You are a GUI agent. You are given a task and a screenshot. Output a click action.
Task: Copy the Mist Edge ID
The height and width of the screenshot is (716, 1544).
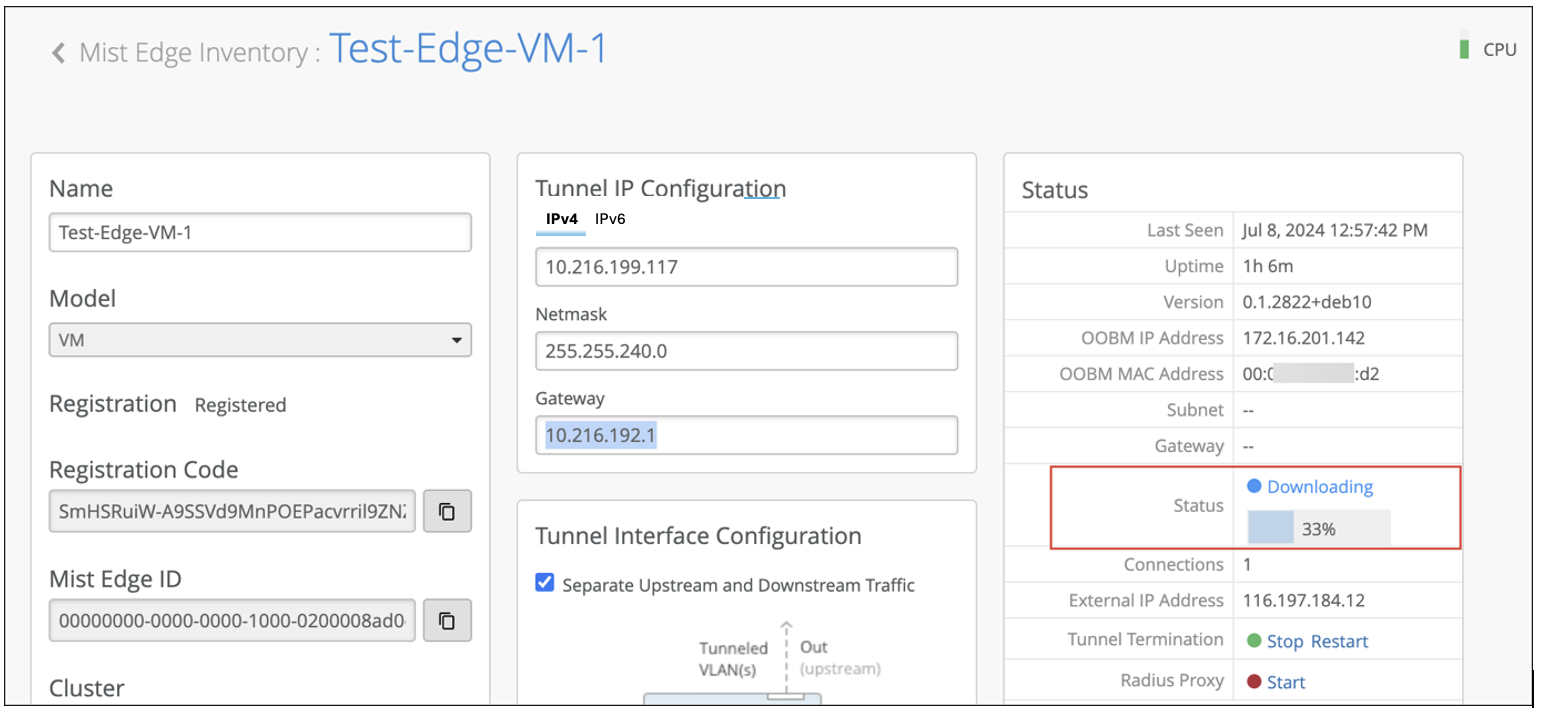447,621
